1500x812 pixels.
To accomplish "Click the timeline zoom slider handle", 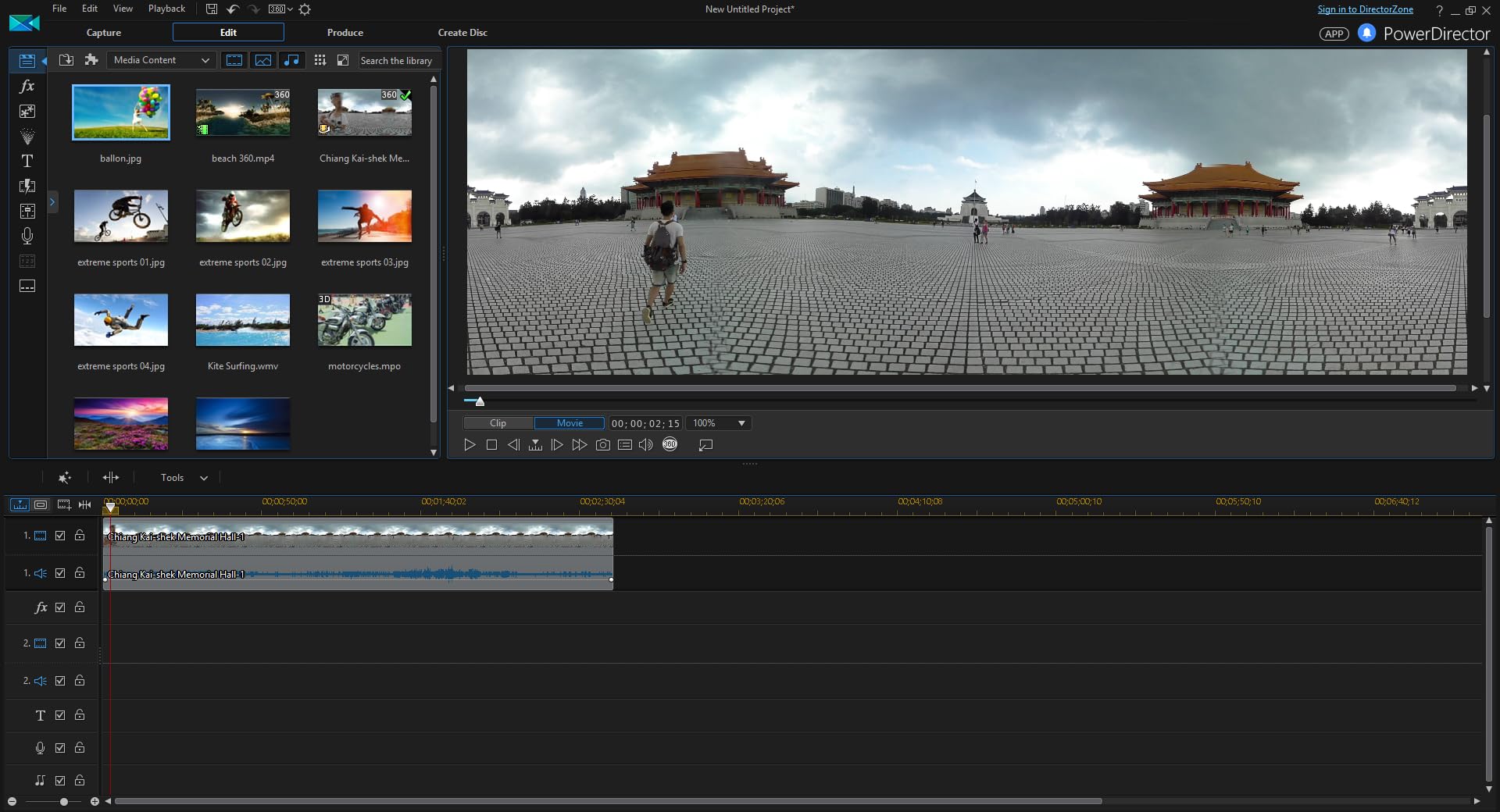I will (x=64, y=802).
